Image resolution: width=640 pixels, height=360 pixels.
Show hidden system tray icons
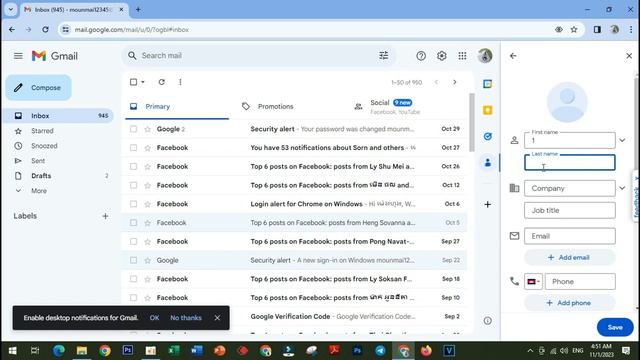(x=530, y=351)
